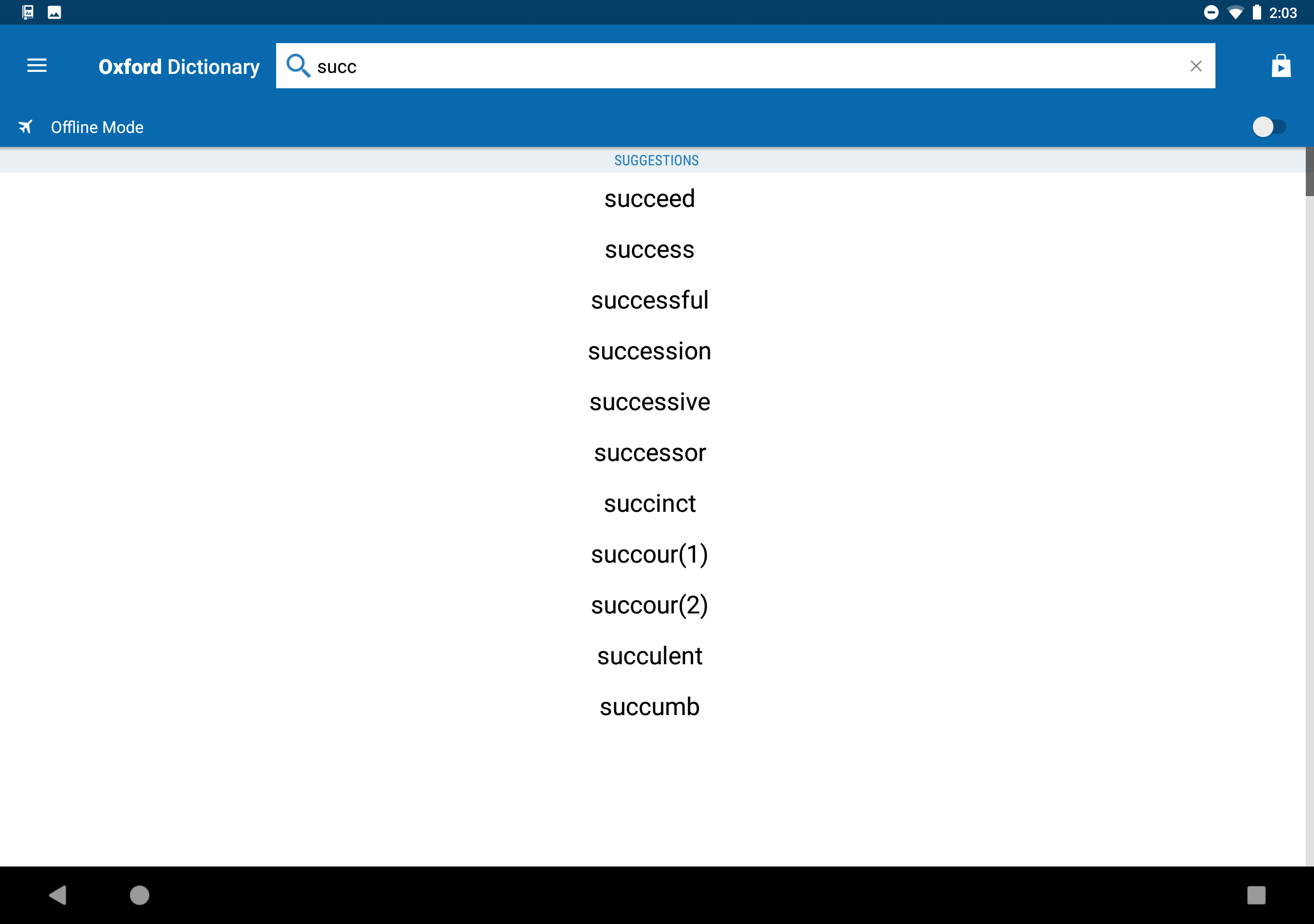Click the airplane offline mode icon
The height and width of the screenshot is (924, 1314).
[x=24, y=126]
